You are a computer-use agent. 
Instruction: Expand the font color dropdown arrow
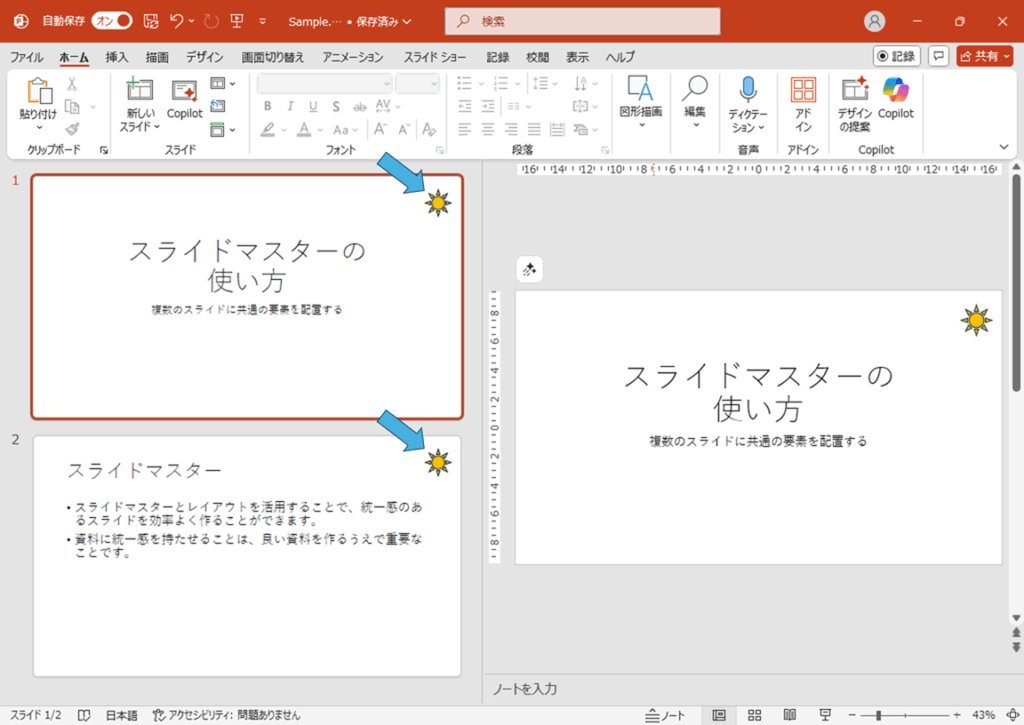[320, 130]
